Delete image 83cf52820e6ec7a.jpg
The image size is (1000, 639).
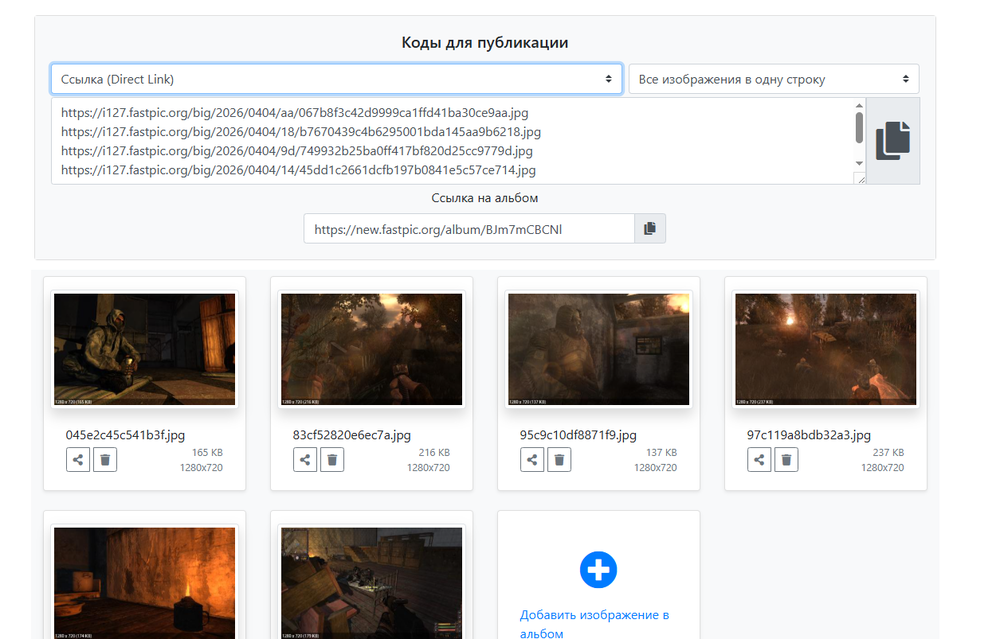[x=333, y=459]
